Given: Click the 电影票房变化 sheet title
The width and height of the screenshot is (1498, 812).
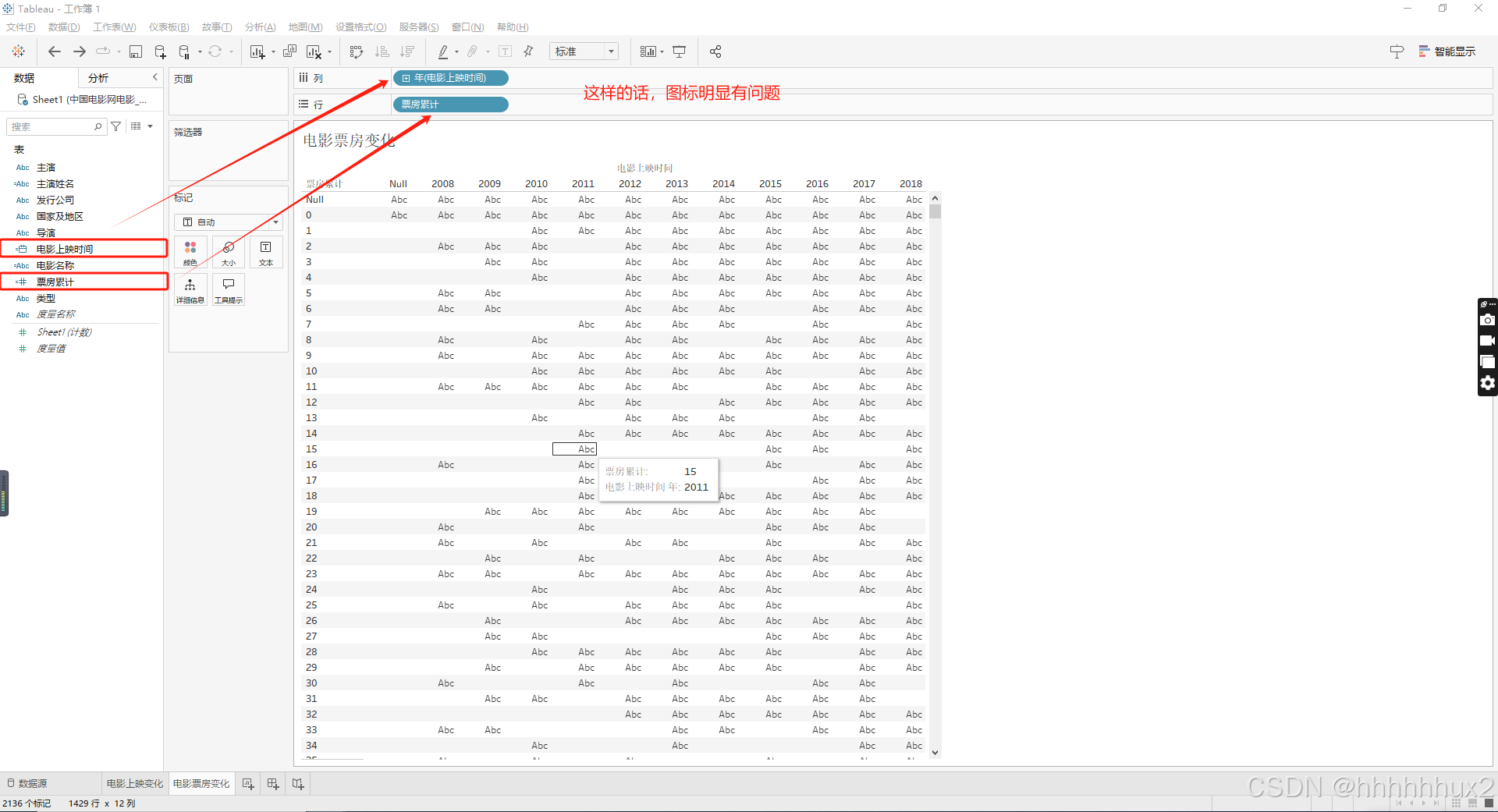Looking at the screenshot, I should coord(349,140).
